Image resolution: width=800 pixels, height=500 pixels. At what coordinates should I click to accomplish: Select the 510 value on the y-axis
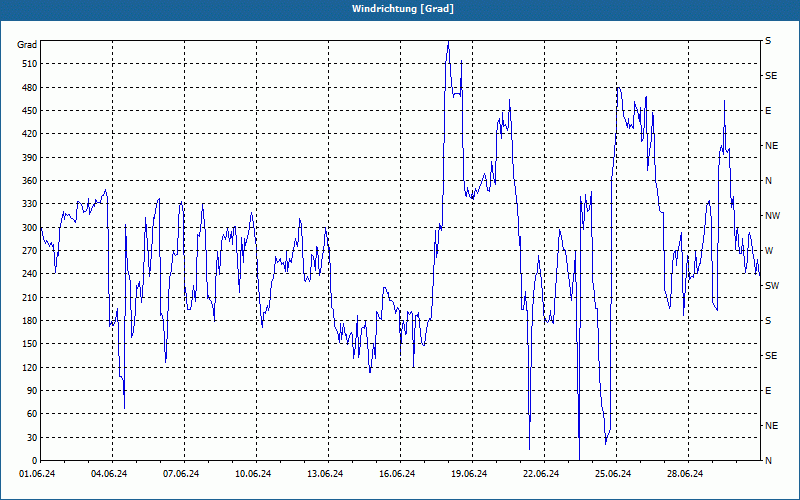[x=30, y=64]
